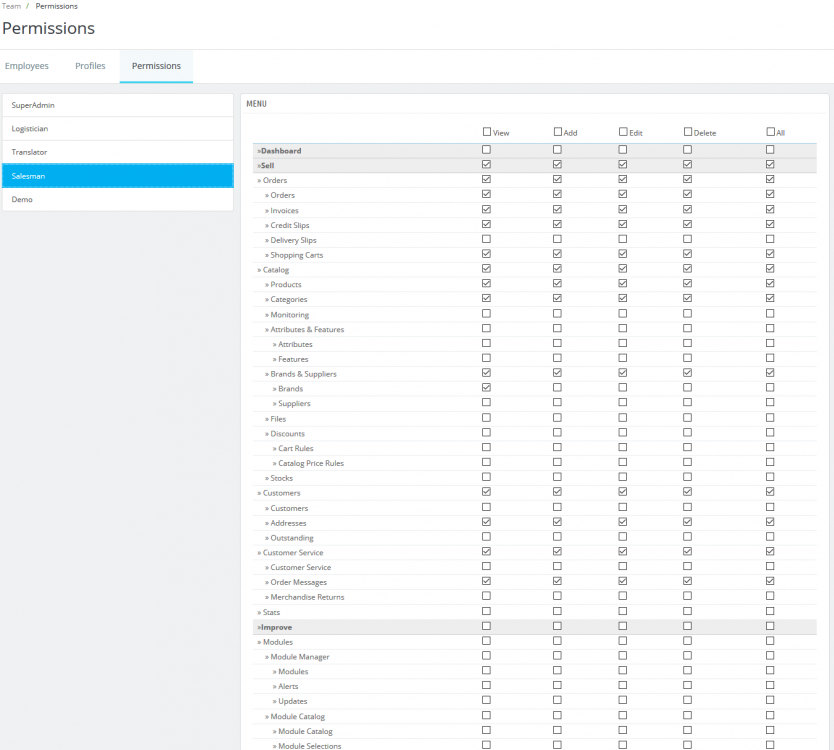834x750 pixels.
Task: Enable View permission for Dashboard
Action: [x=487, y=150]
